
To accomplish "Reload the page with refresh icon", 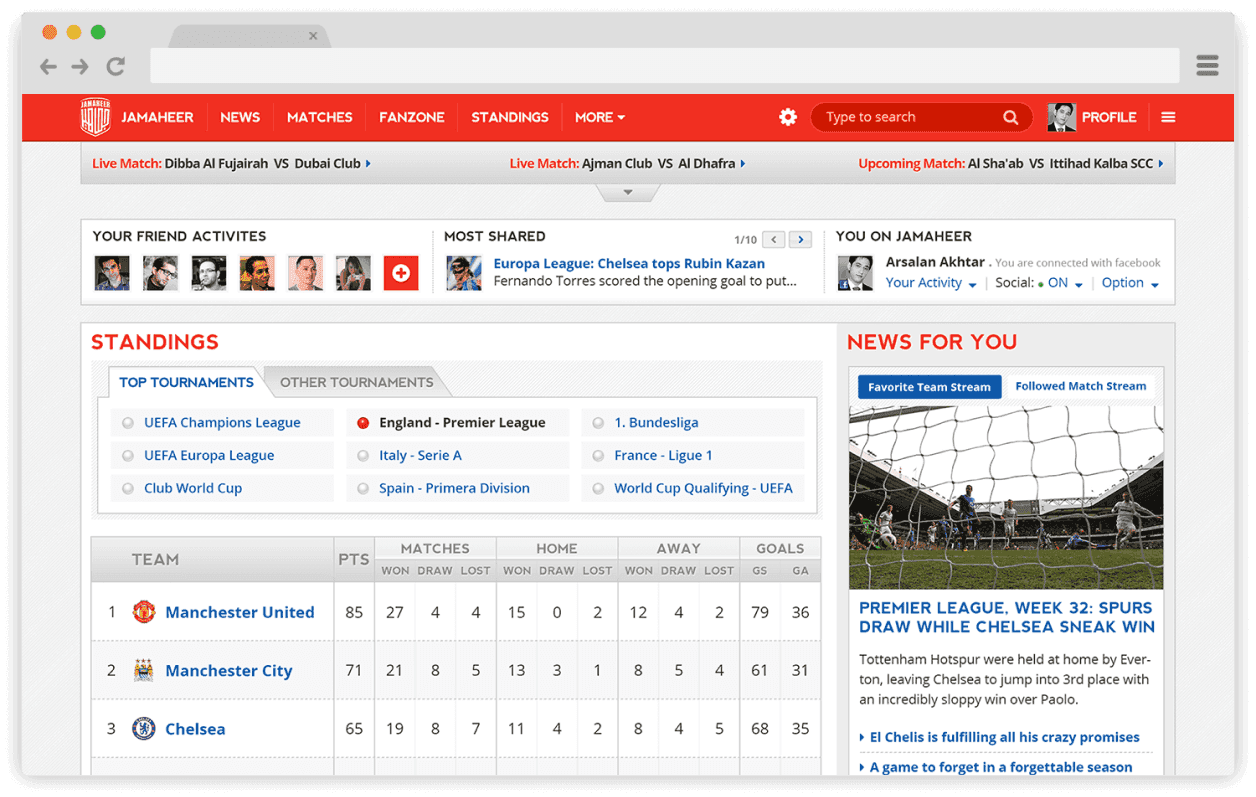I will pyautogui.click(x=116, y=67).
